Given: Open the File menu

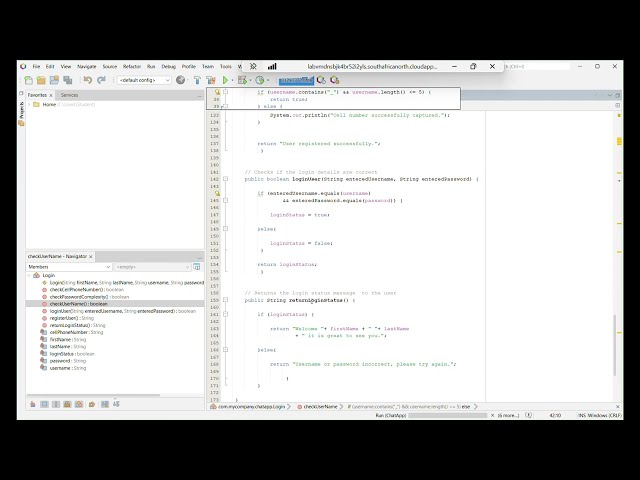Looking at the screenshot, I should (36, 67).
